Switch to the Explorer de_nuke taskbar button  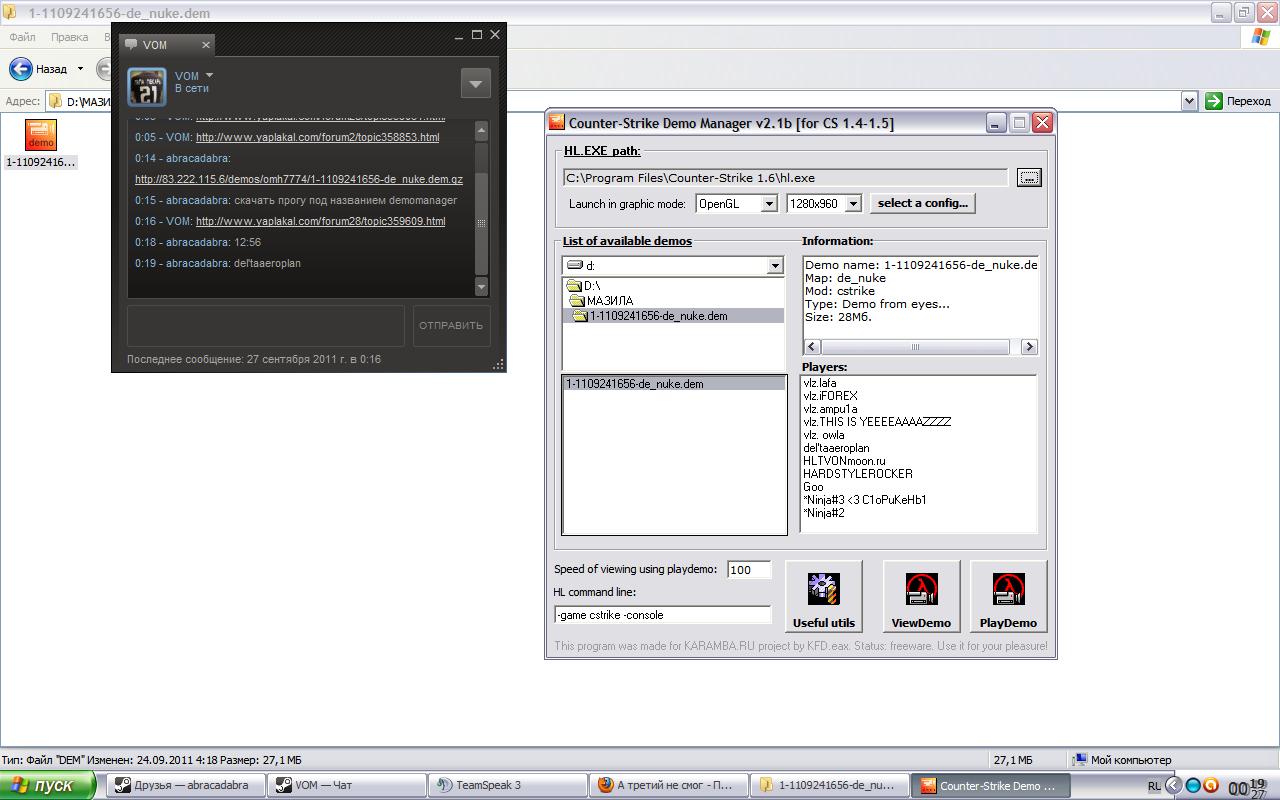829,785
